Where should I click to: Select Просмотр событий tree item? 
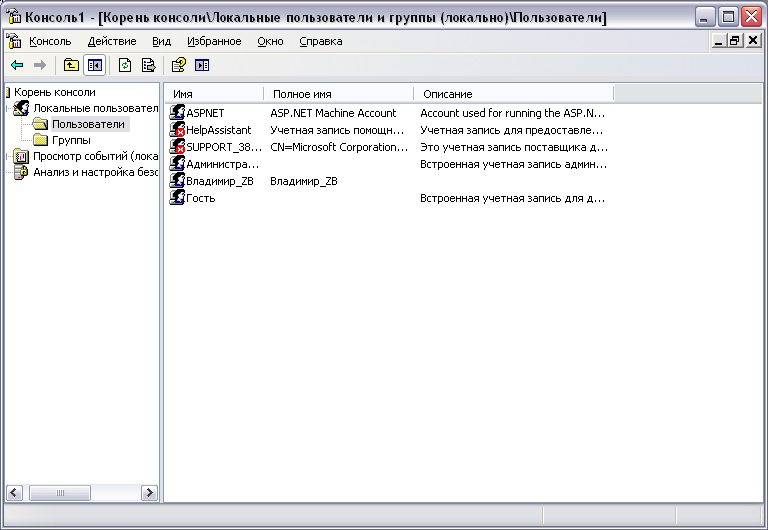coord(96,156)
